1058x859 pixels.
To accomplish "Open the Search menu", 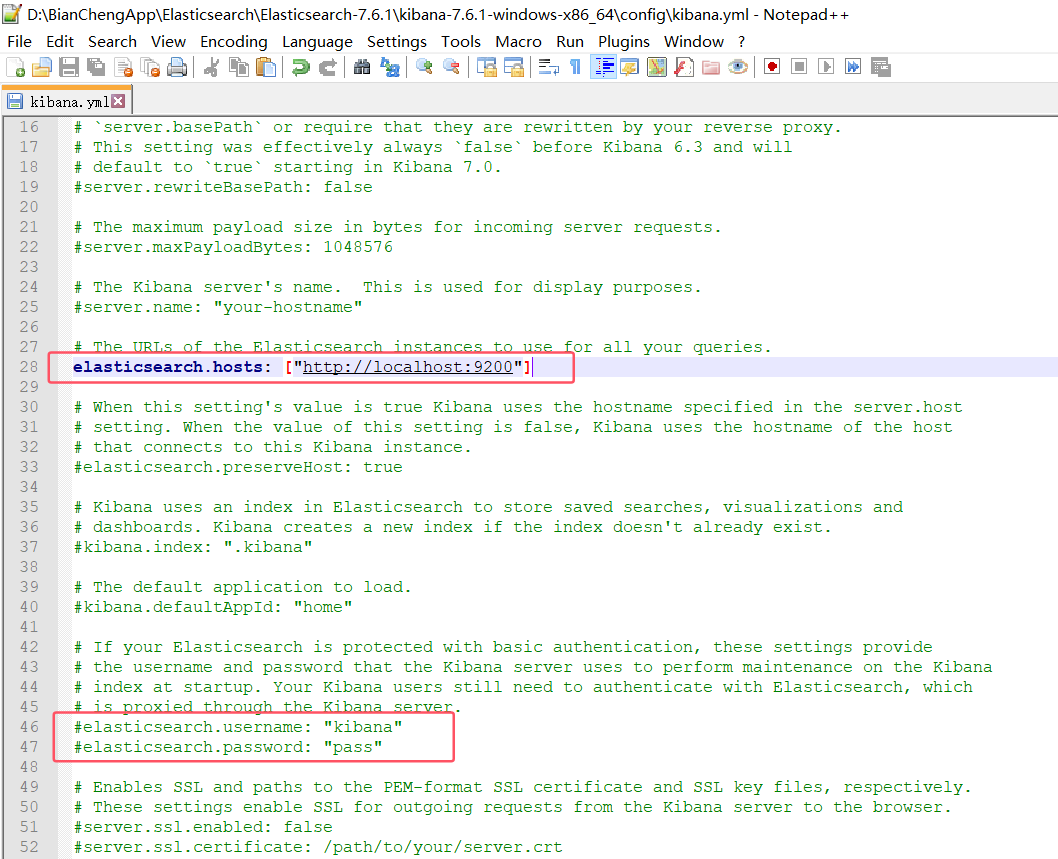I will click(112, 42).
